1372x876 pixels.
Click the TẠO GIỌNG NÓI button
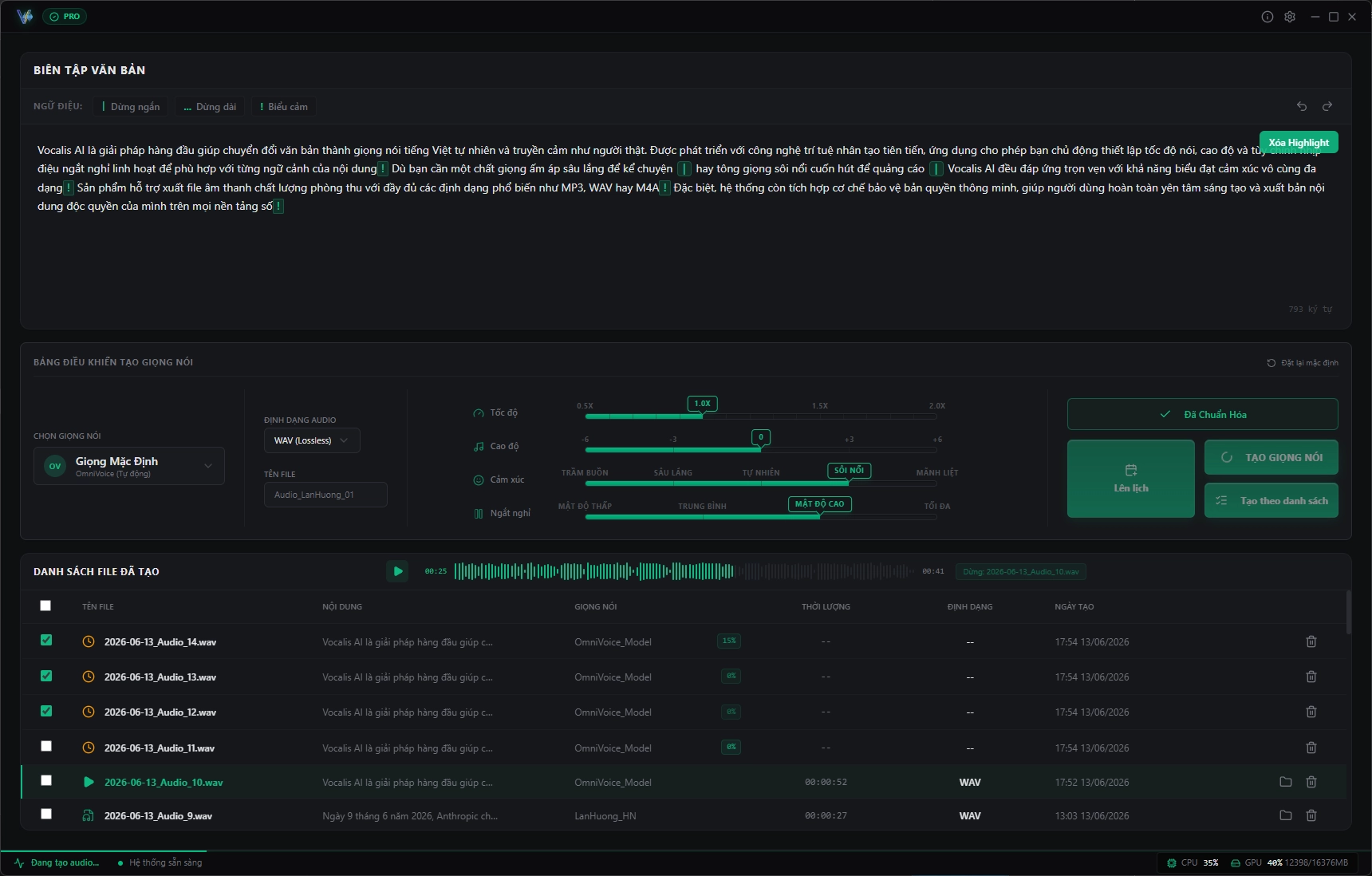pos(1271,457)
